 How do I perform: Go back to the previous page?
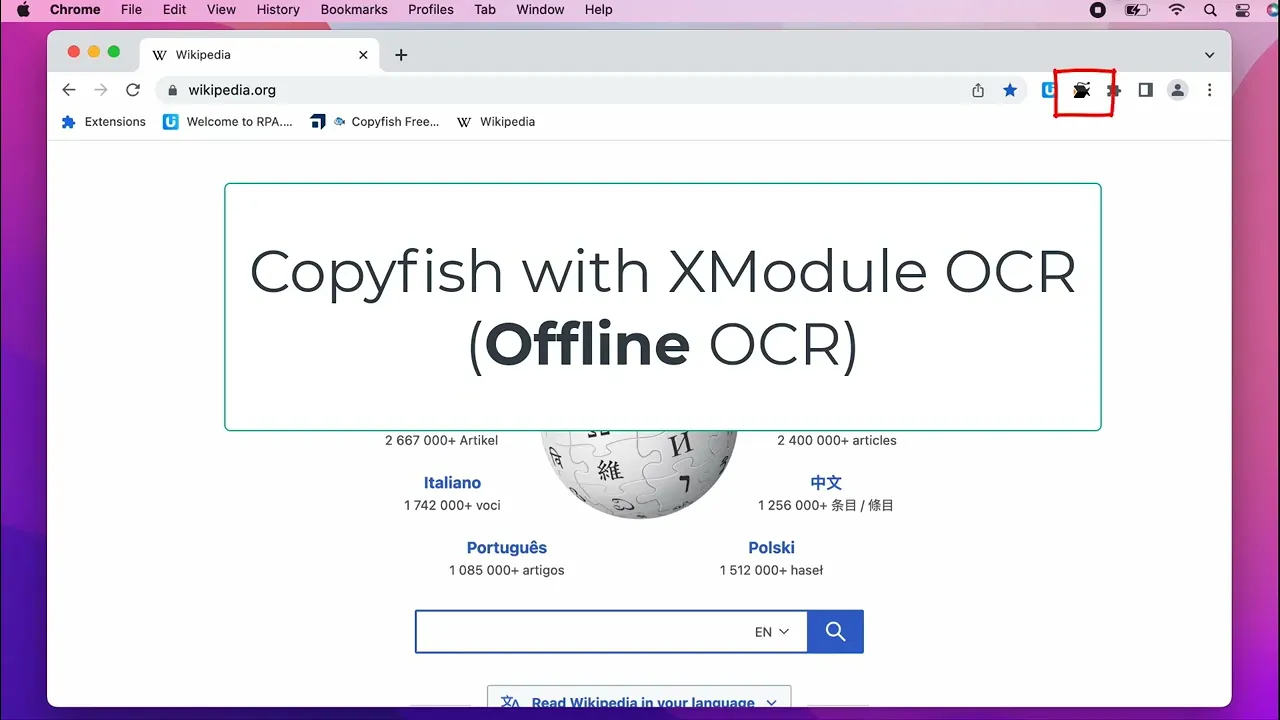[68, 90]
